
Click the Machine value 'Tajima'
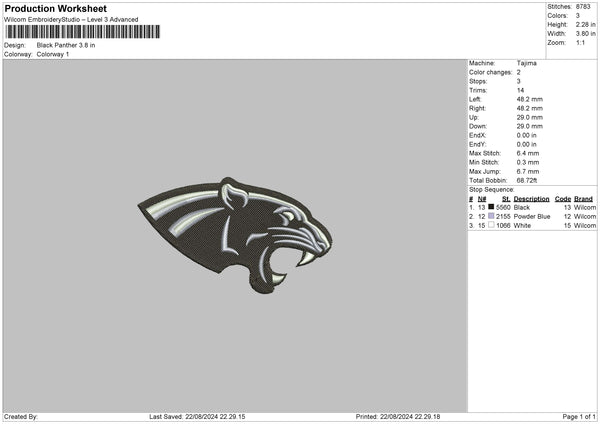pyautogui.click(x=527, y=63)
